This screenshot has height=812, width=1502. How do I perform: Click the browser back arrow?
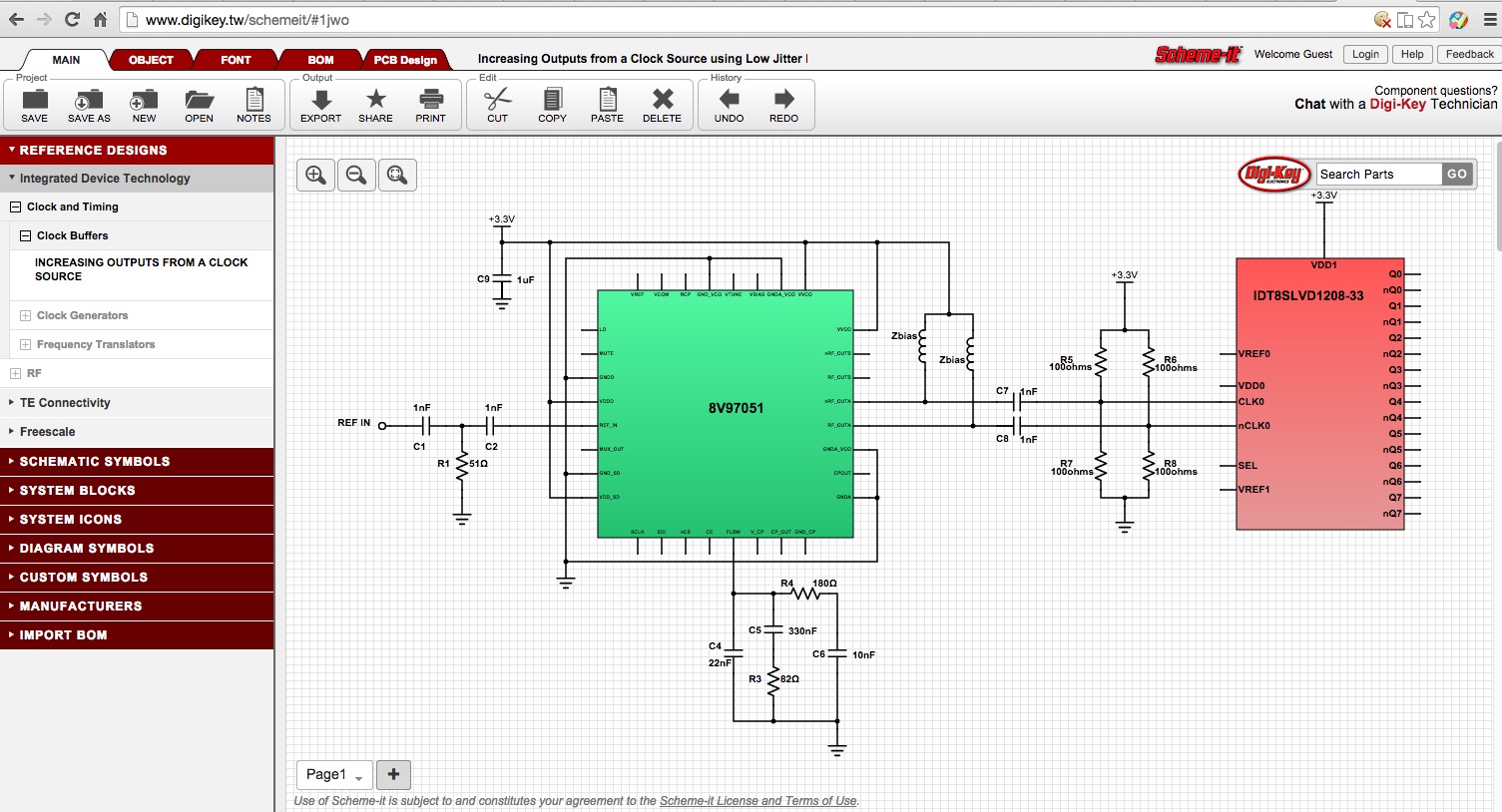pyautogui.click(x=16, y=20)
